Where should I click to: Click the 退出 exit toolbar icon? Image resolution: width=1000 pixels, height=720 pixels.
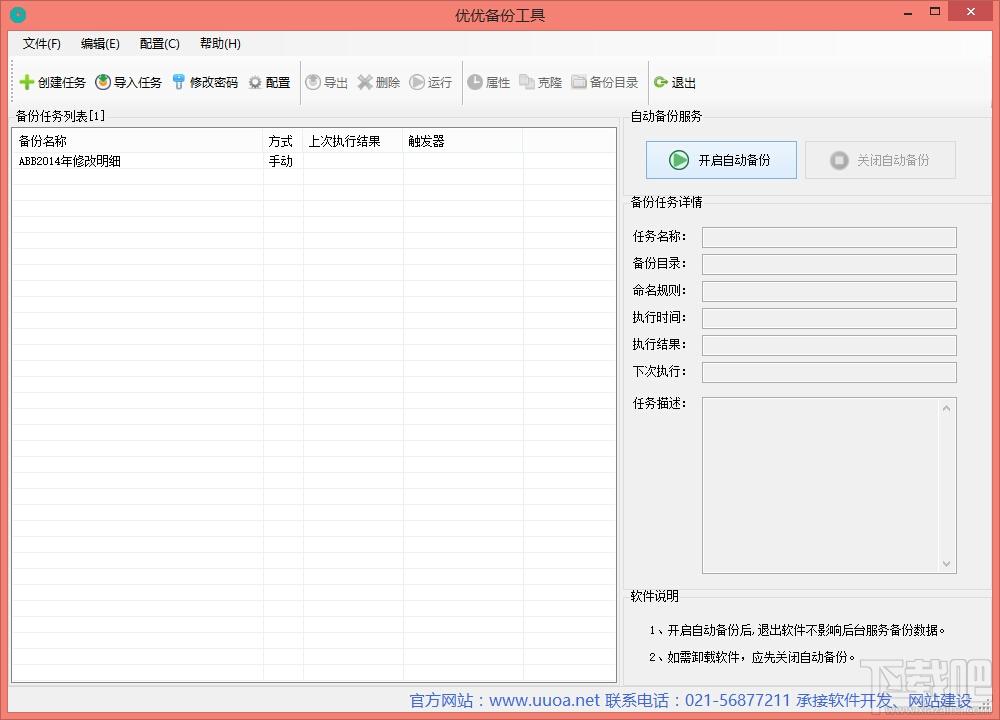click(661, 82)
